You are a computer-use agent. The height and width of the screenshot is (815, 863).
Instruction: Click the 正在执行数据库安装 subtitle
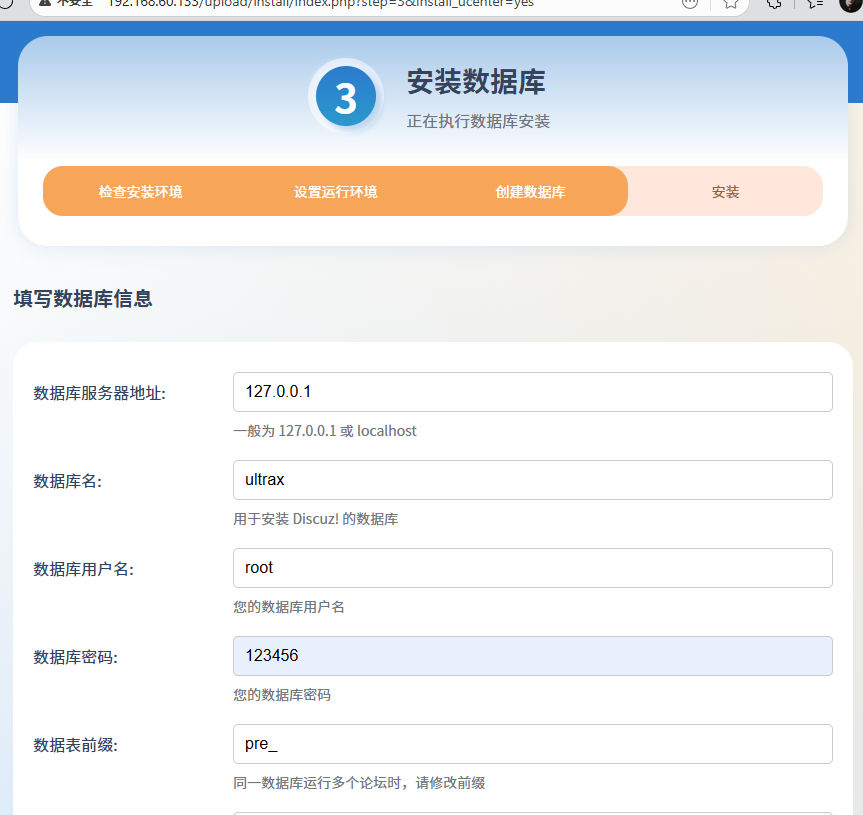(x=478, y=121)
